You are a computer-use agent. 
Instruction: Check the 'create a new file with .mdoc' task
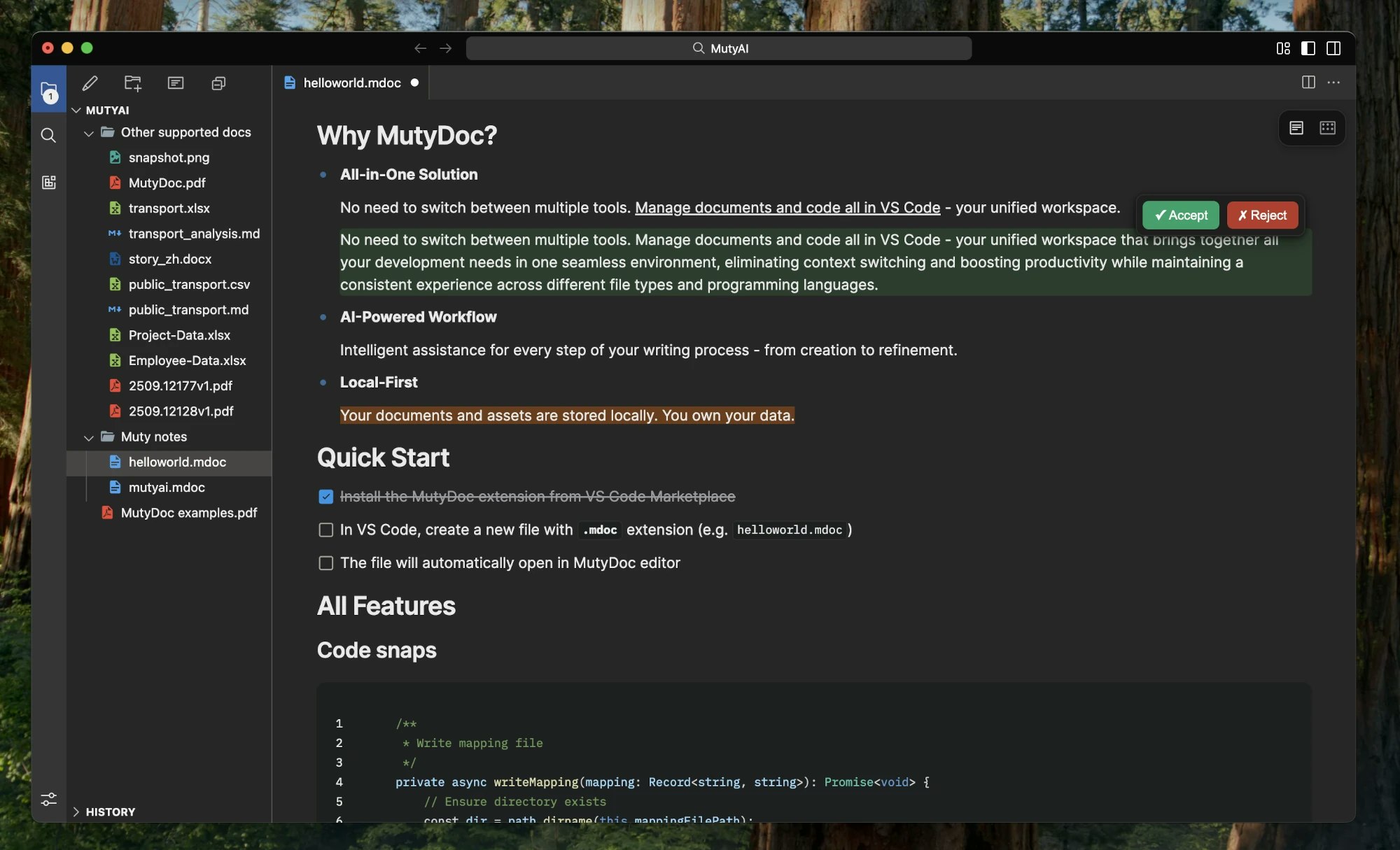325,530
